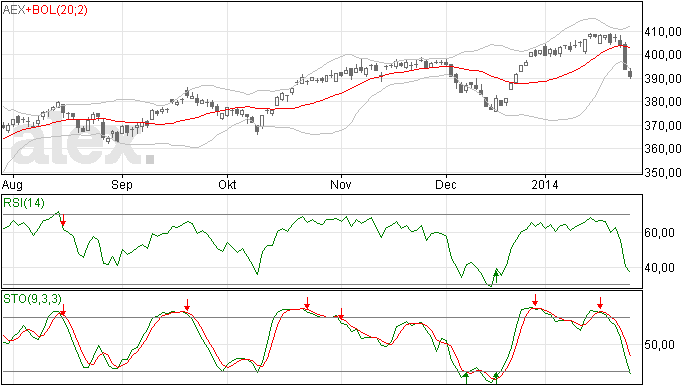Click the late December stochastic sell arrow
Image resolution: width=690 pixels, height=387 pixels.
pyautogui.click(x=535, y=300)
